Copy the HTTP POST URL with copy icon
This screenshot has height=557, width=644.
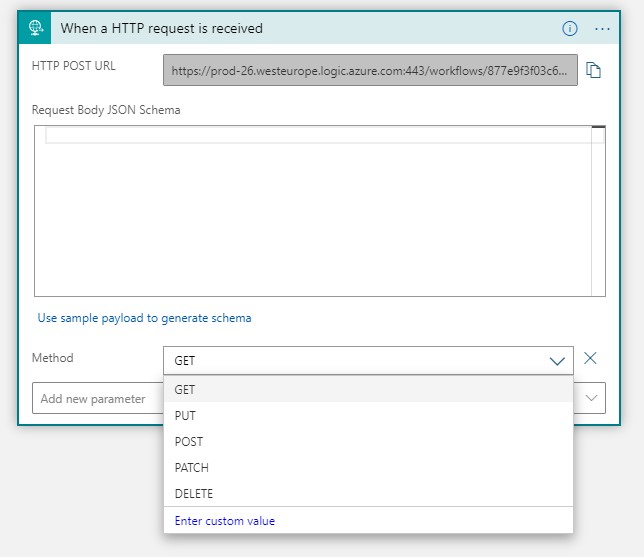(x=593, y=70)
